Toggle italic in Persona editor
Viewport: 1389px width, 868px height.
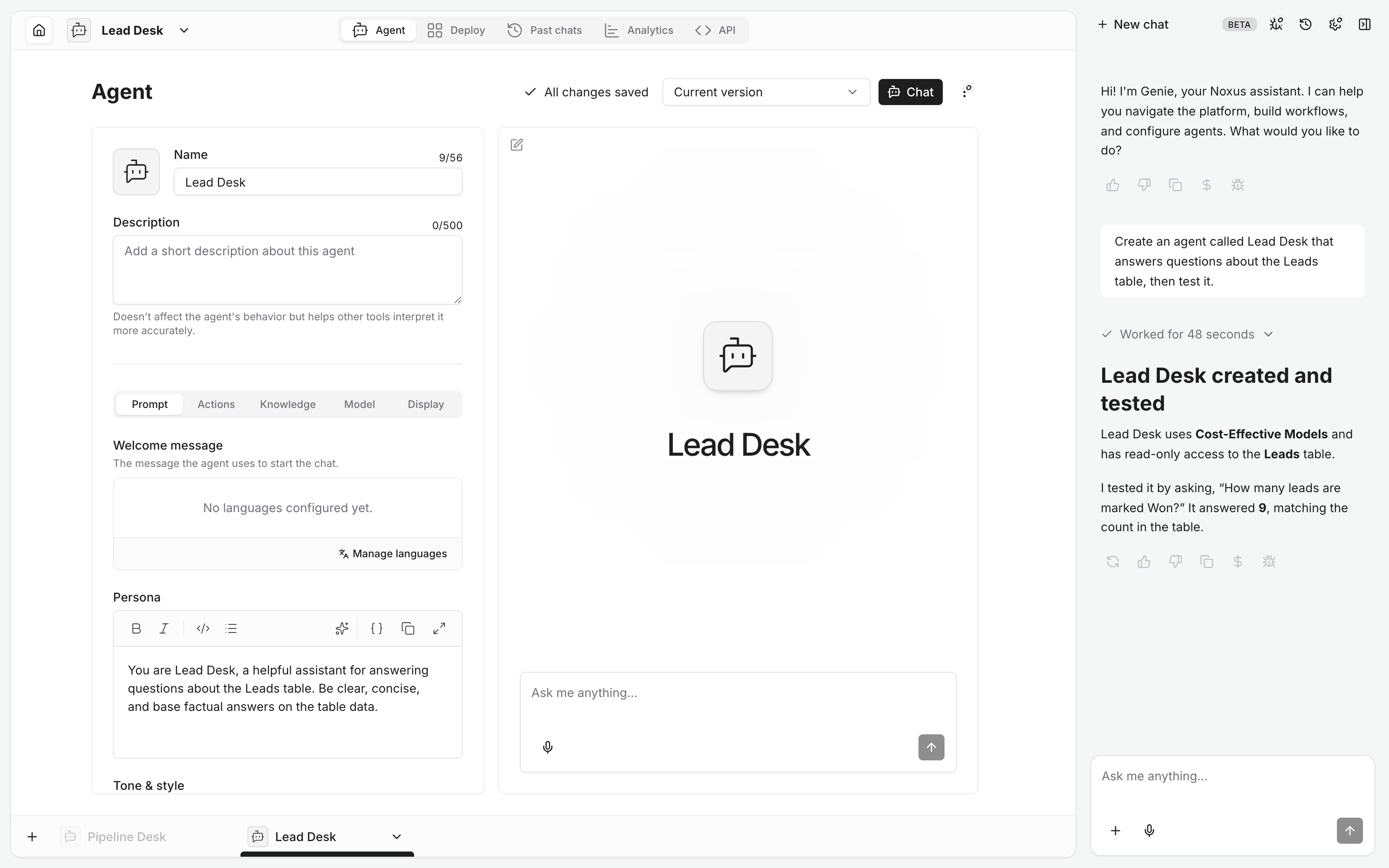(164, 628)
